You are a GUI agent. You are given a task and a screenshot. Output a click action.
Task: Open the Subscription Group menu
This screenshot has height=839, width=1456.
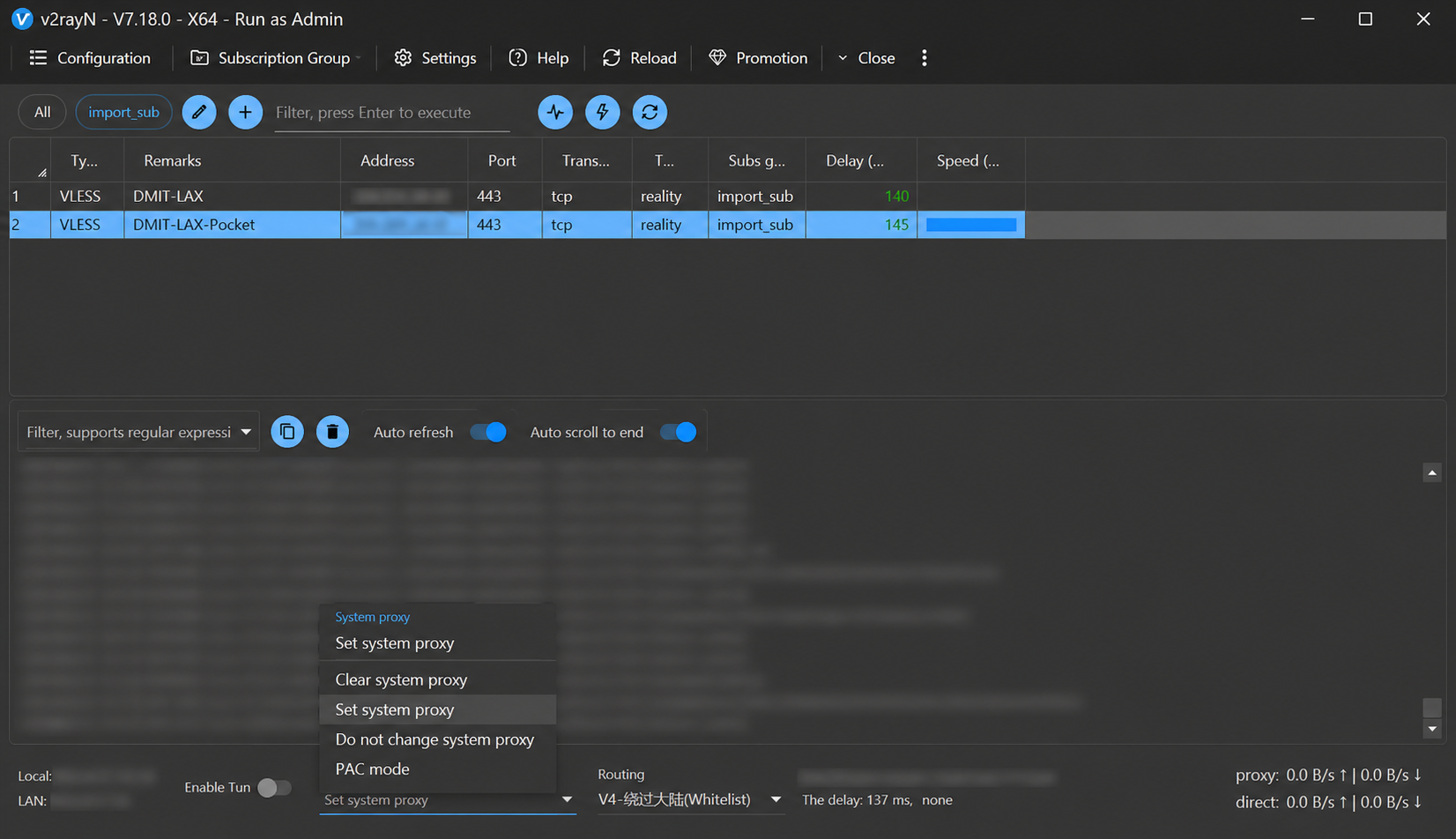point(276,58)
